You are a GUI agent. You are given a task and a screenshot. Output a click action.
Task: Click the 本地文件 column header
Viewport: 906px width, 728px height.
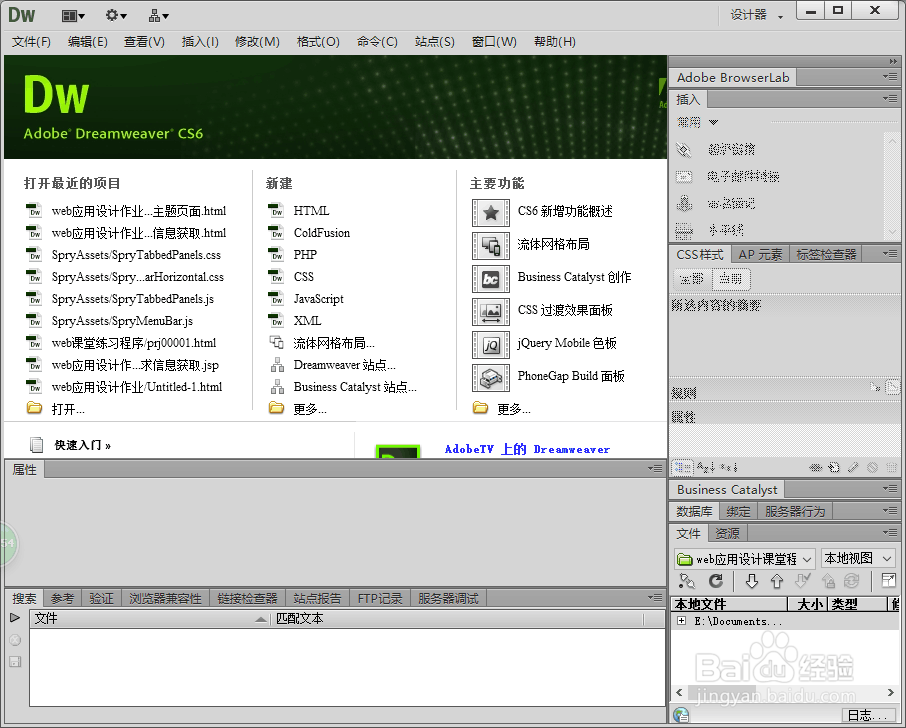coord(729,604)
